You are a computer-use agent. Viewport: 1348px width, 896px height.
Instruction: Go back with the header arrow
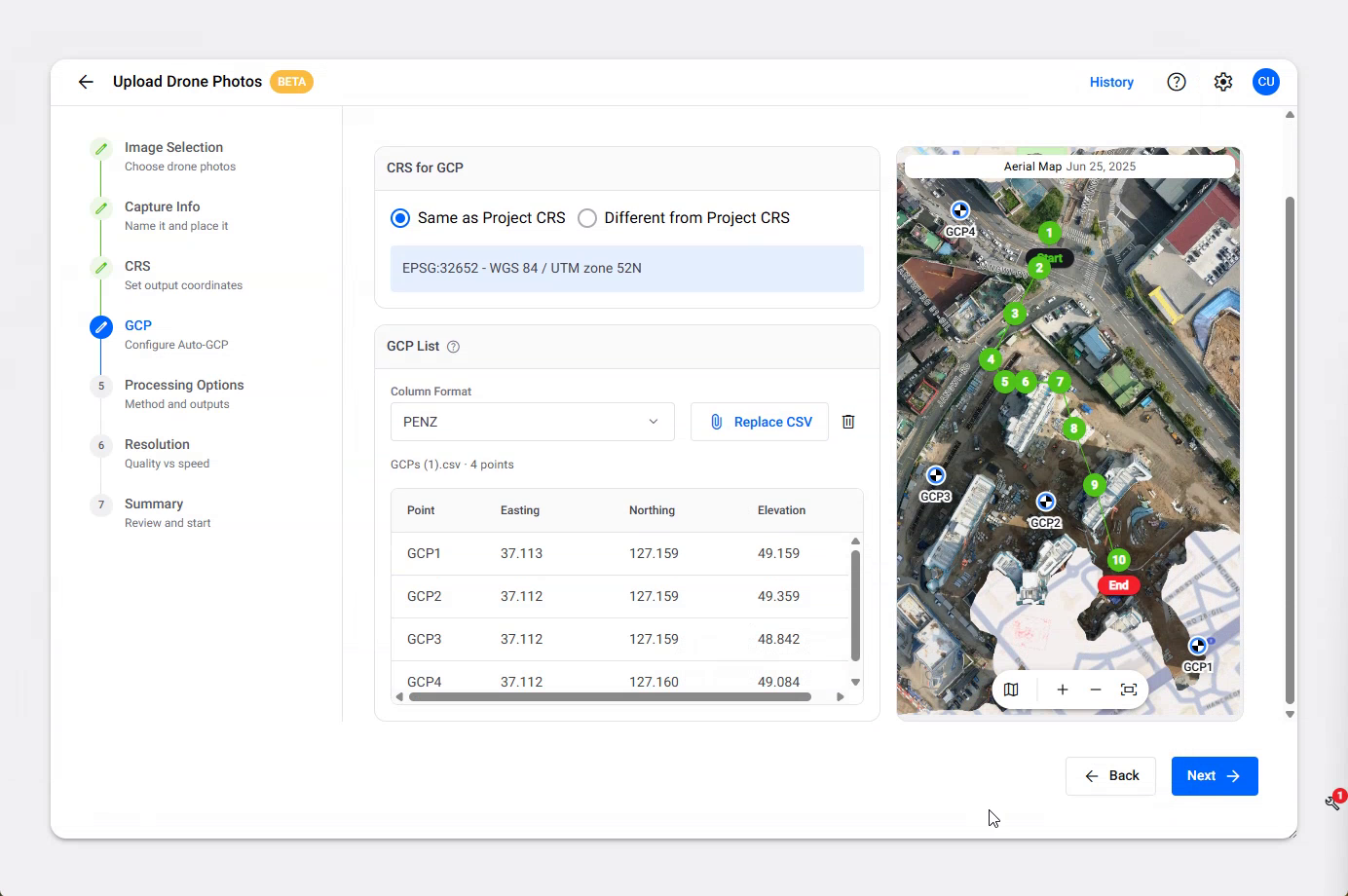pos(86,82)
